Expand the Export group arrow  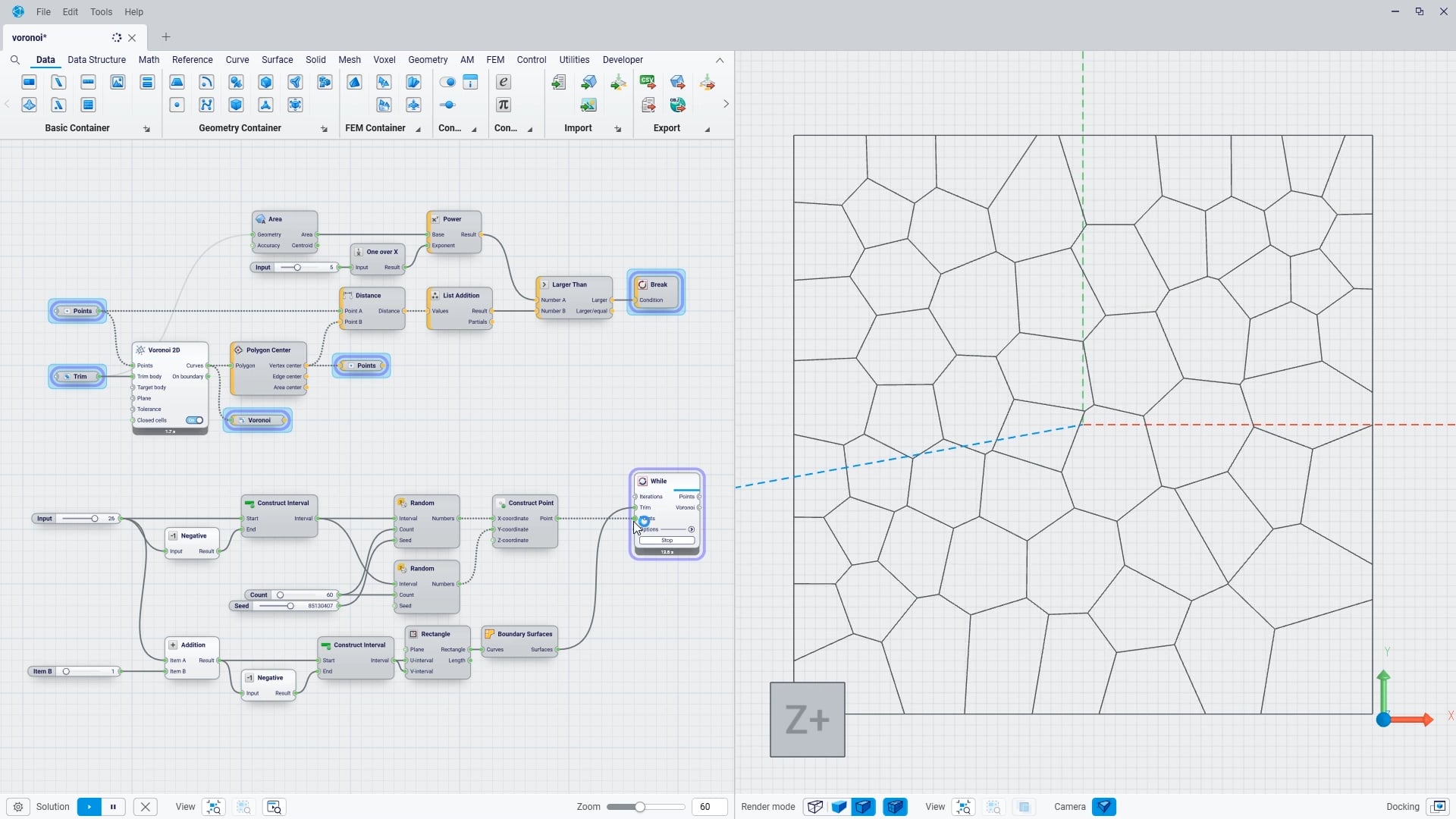[x=708, y=129]
